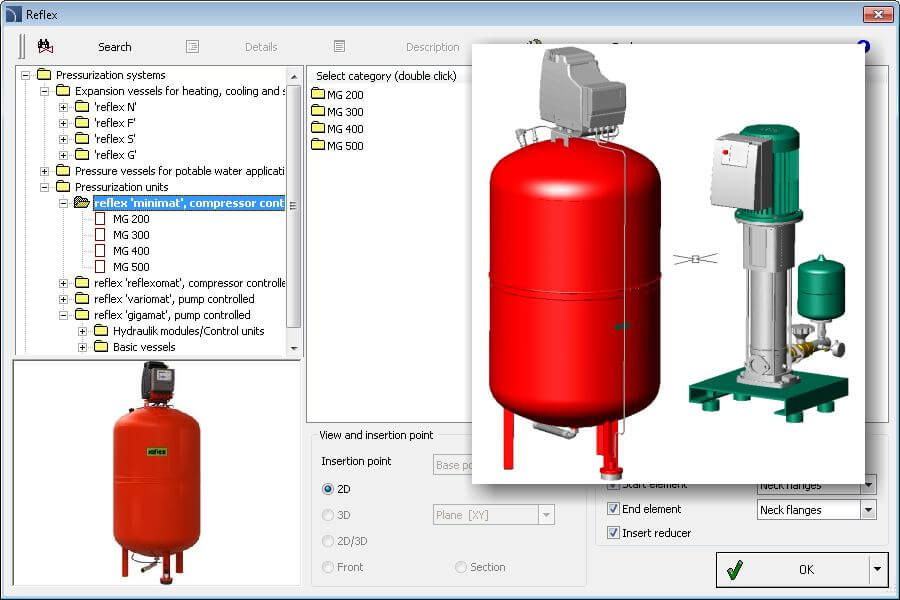Open the dropdown arrow beside OK
Screen dimensions: 900x600
click(x=878, y=569)
